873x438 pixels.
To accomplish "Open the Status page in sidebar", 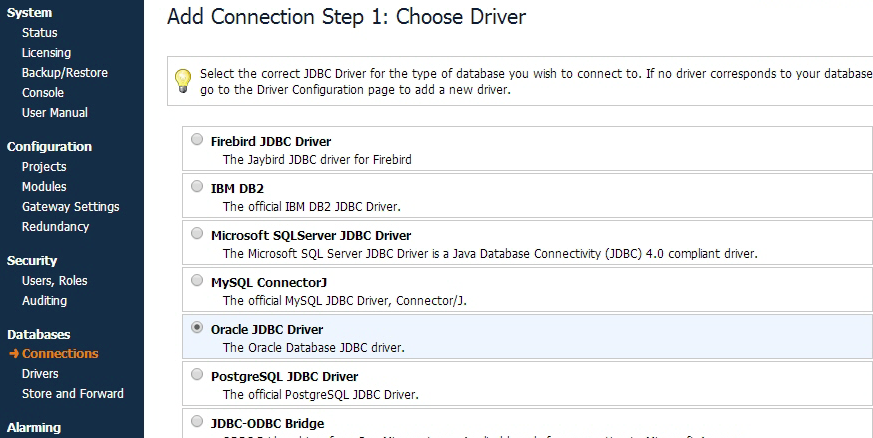I will 40,32.
